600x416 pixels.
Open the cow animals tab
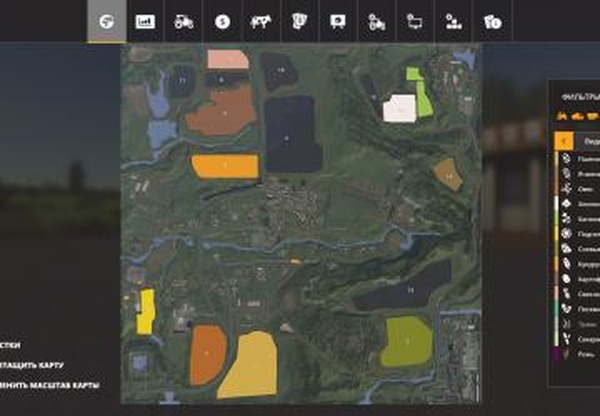tap(261, 21)
